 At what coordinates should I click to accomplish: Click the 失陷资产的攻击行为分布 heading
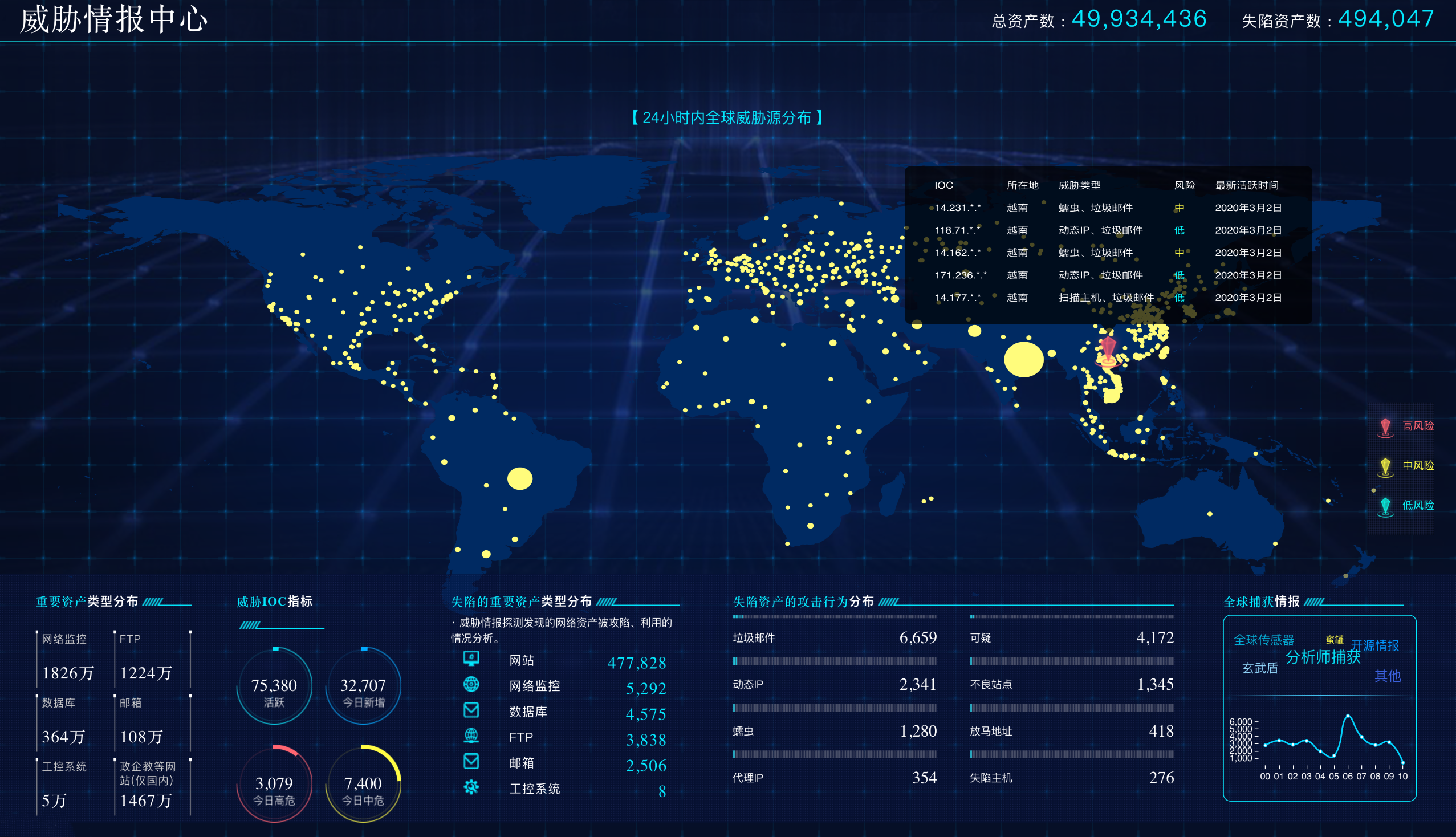pyautogui.click(x=804, y=602)
